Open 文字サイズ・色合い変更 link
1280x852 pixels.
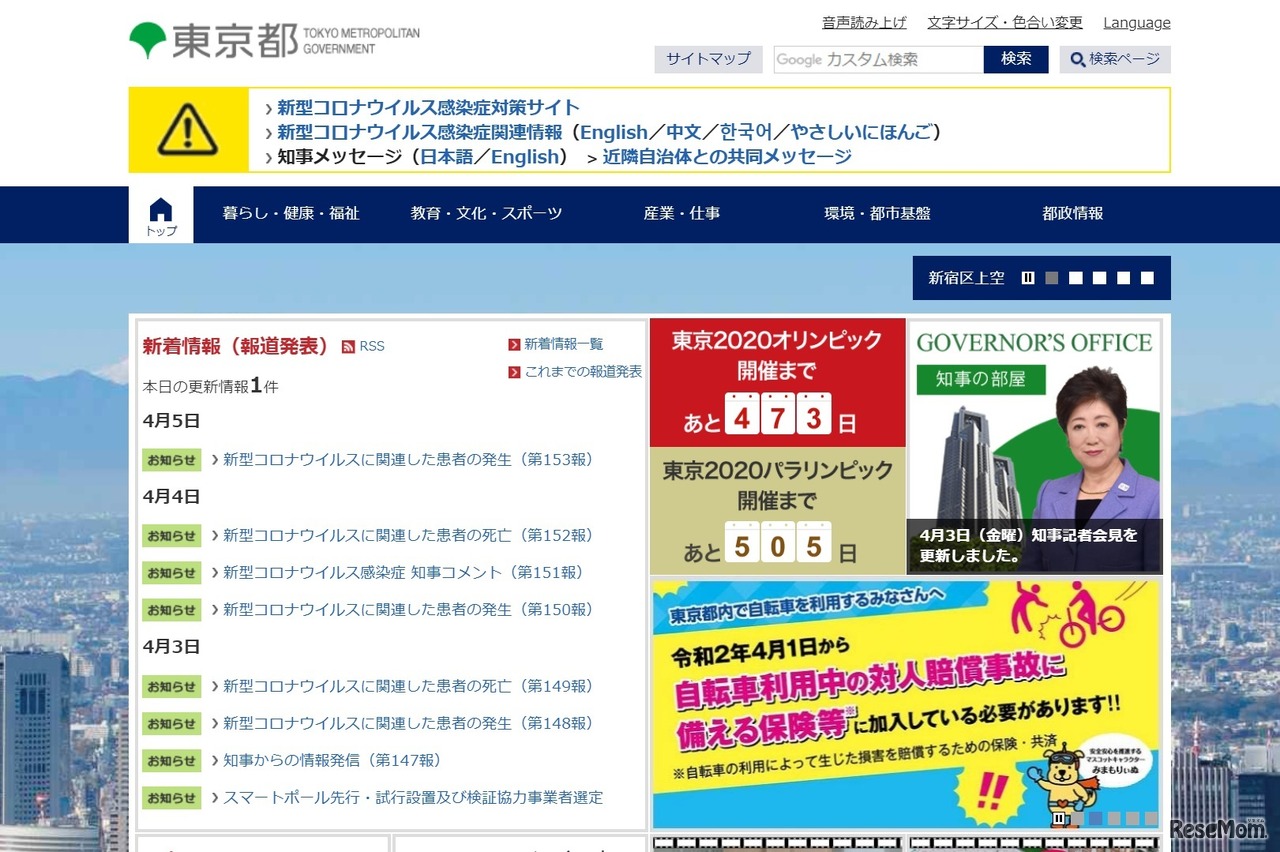1005,22
